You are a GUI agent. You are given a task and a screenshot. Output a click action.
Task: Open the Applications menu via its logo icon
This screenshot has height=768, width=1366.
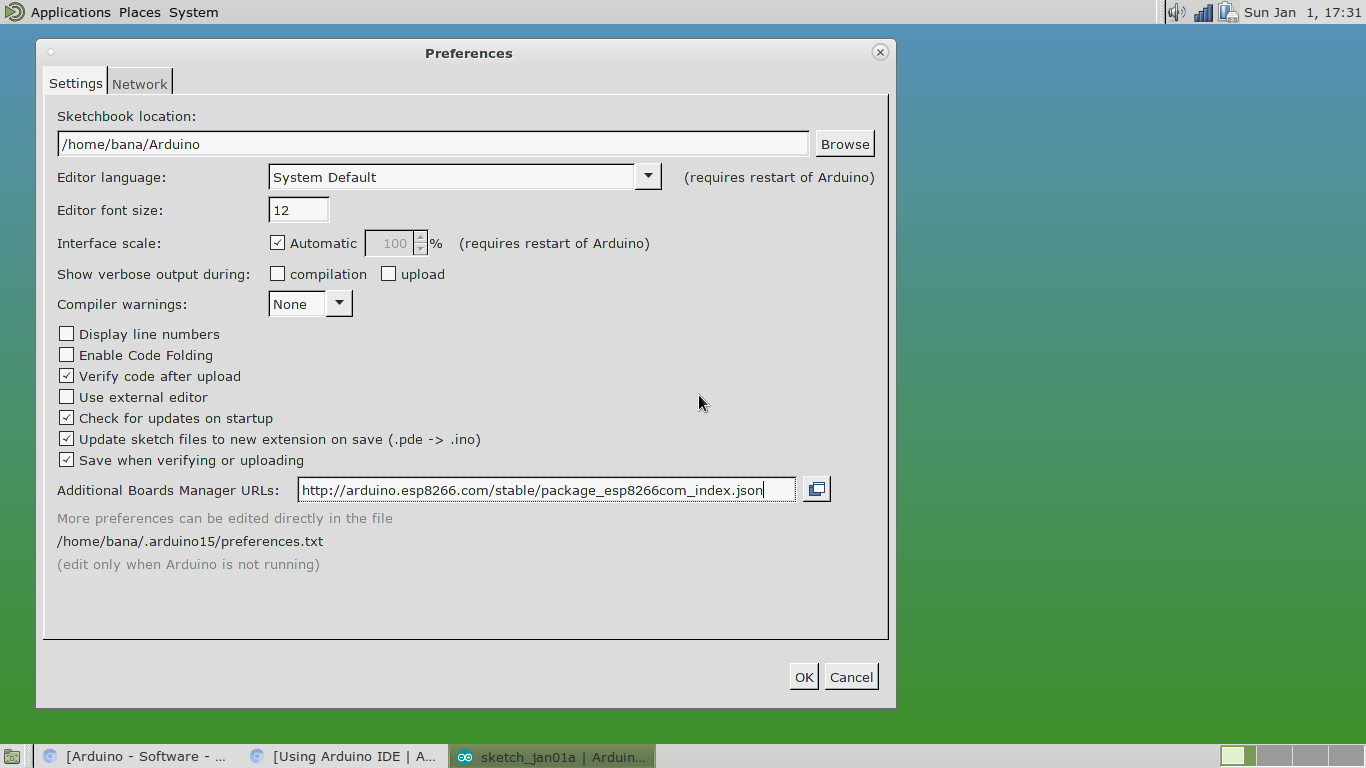tap(14, 12)
